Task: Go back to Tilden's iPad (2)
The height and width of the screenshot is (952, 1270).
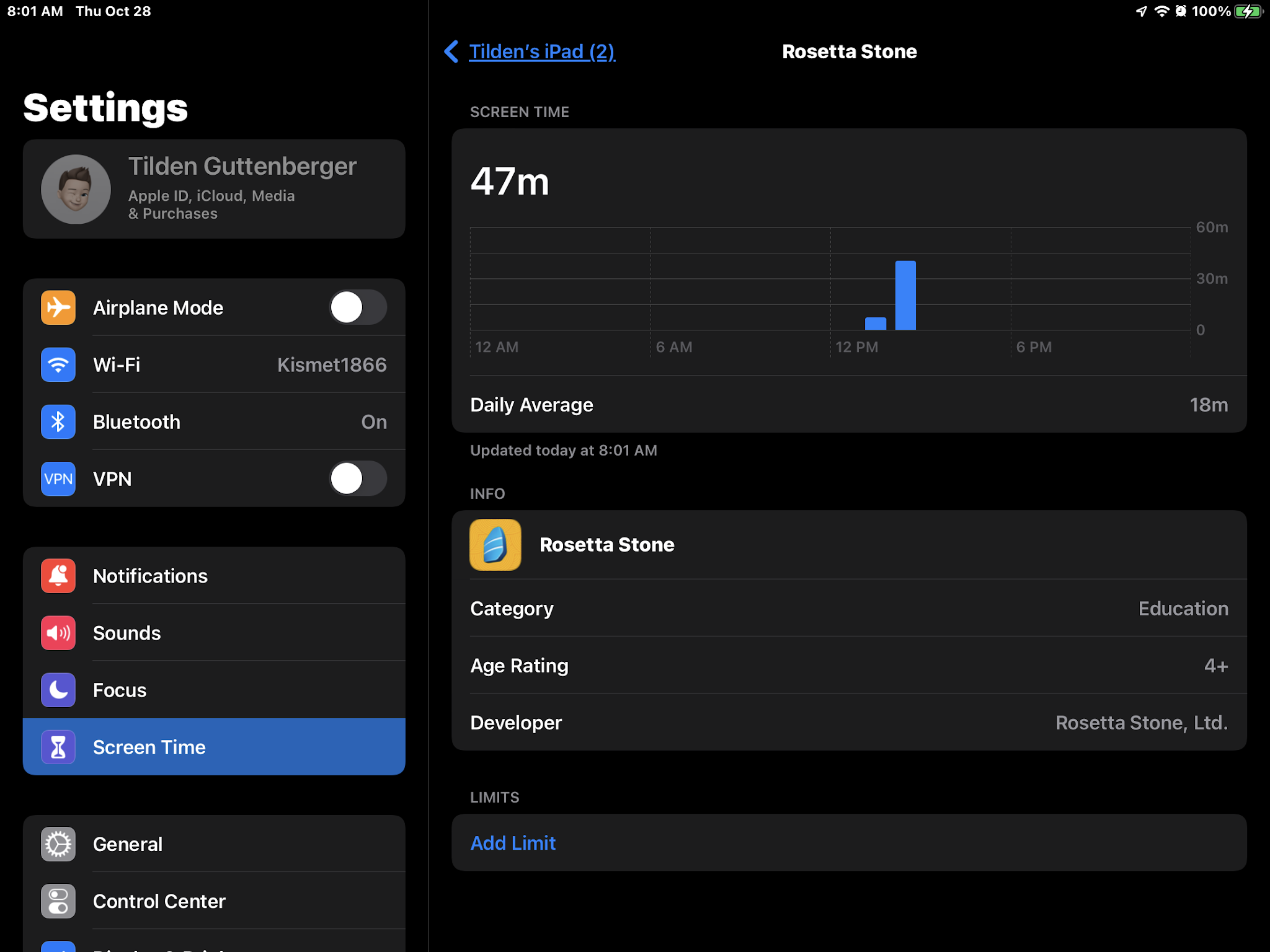Action: [542, 51]
